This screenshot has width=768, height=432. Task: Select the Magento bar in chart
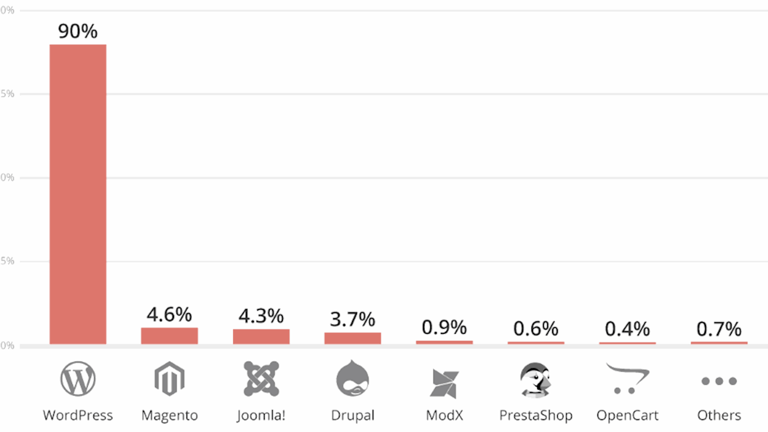point(169,336)
